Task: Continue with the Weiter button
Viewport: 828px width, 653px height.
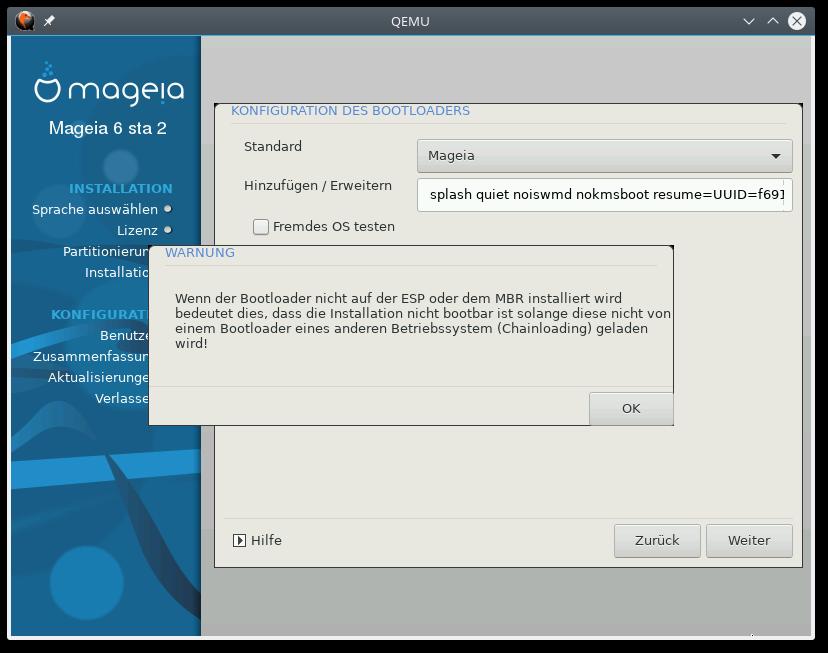Action: (749, 541)
